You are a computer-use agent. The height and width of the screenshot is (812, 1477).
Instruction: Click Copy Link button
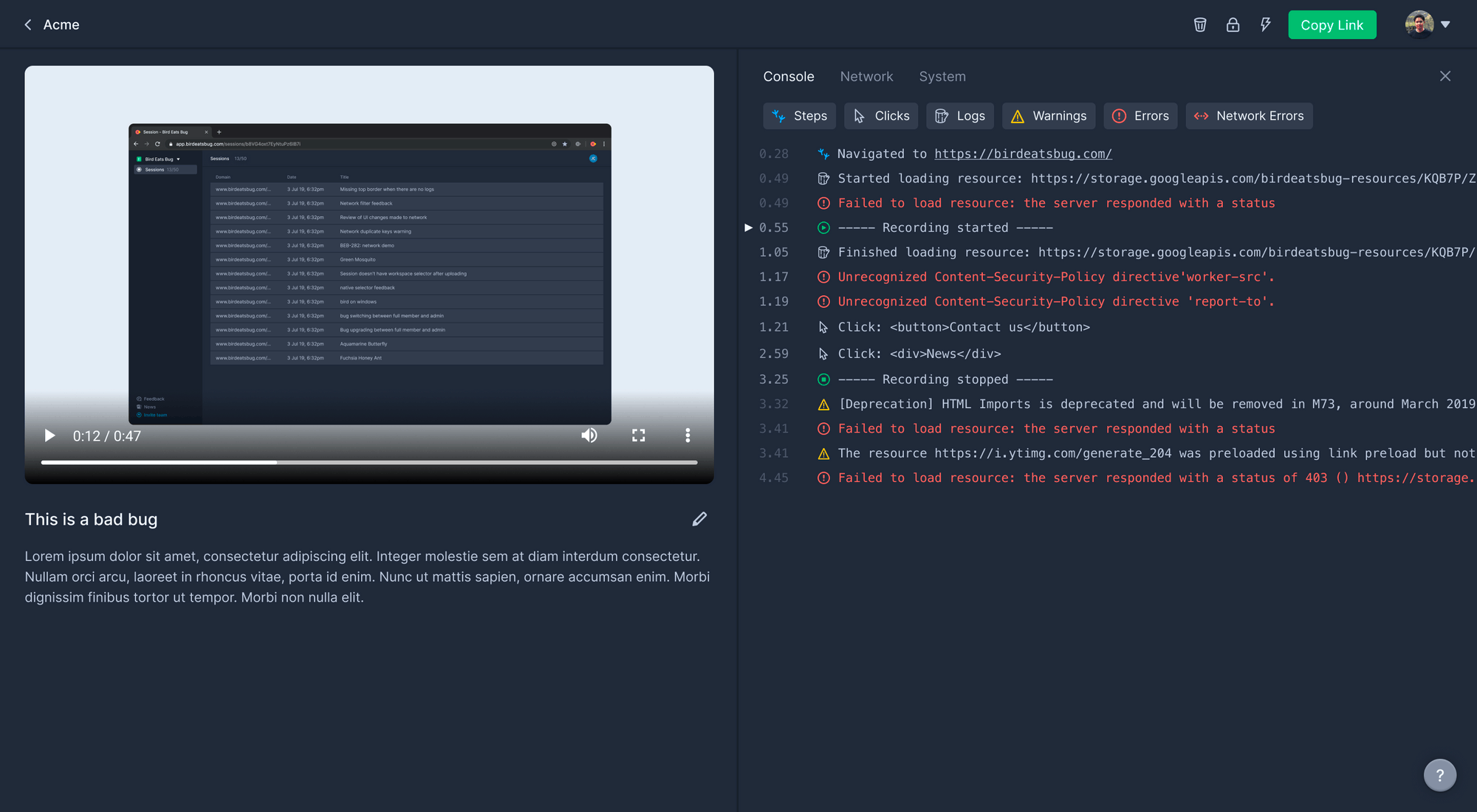click(1332, 24)
